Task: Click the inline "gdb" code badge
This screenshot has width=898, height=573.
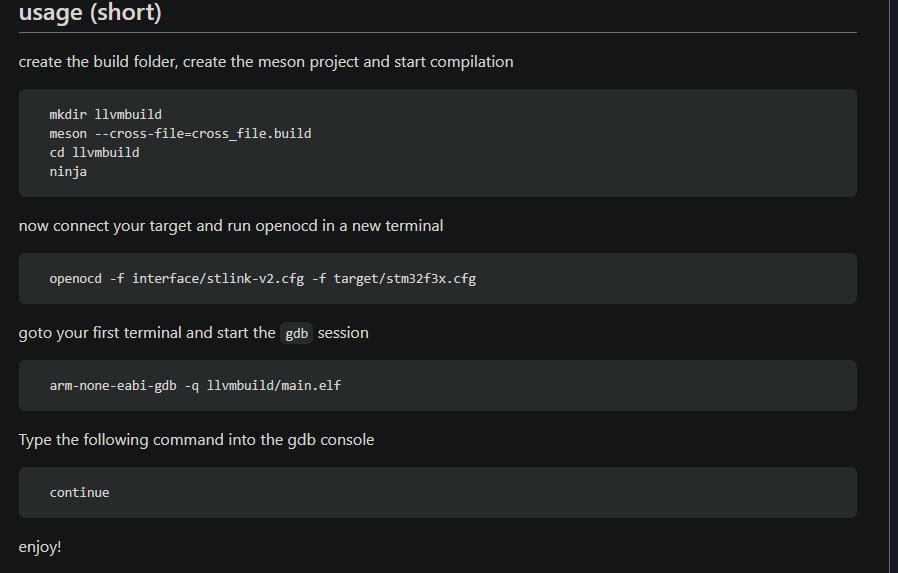Action: [297, 333]
